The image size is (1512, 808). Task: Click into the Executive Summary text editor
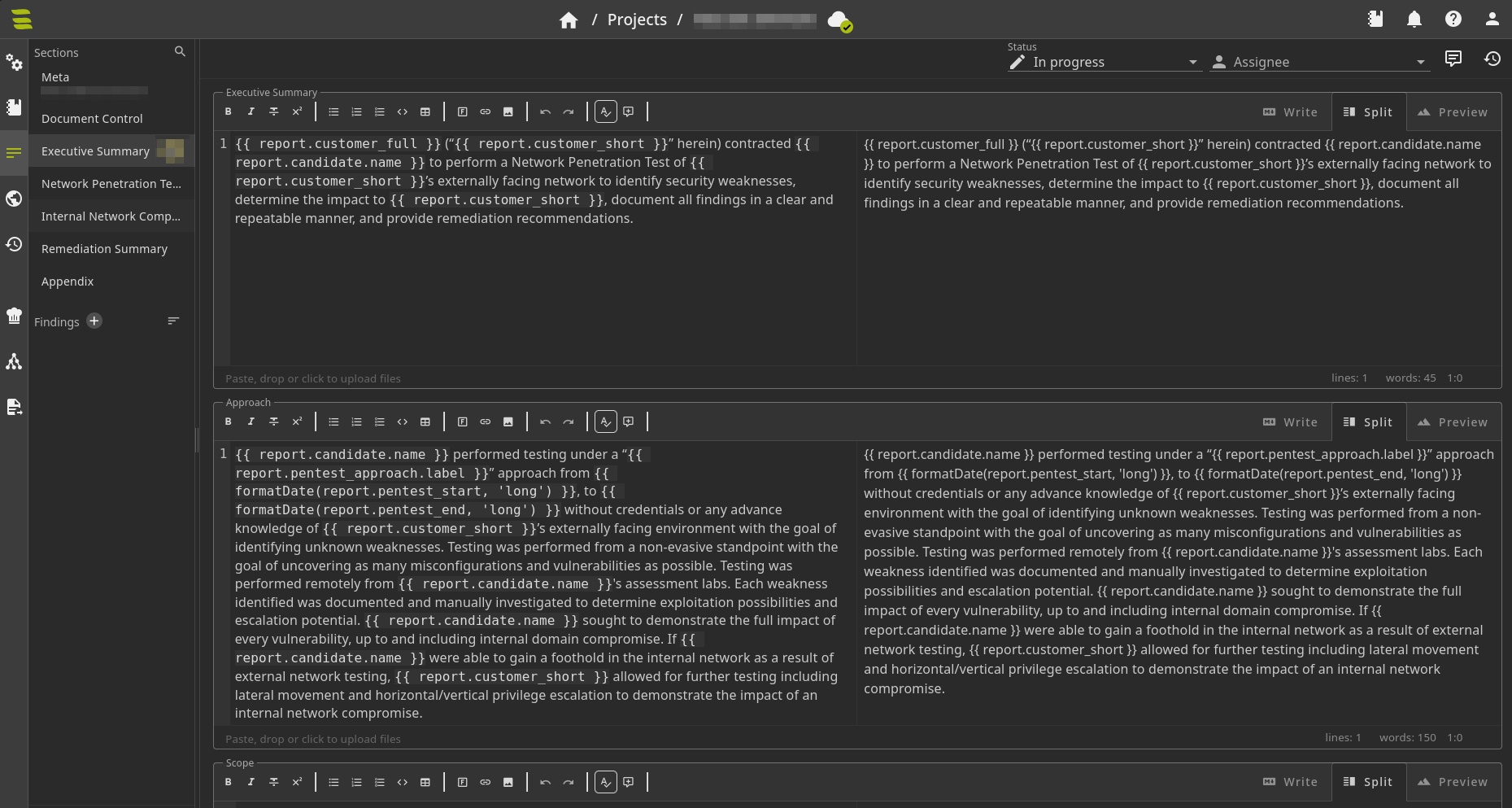pyautogui.click(x=542, y=249)
